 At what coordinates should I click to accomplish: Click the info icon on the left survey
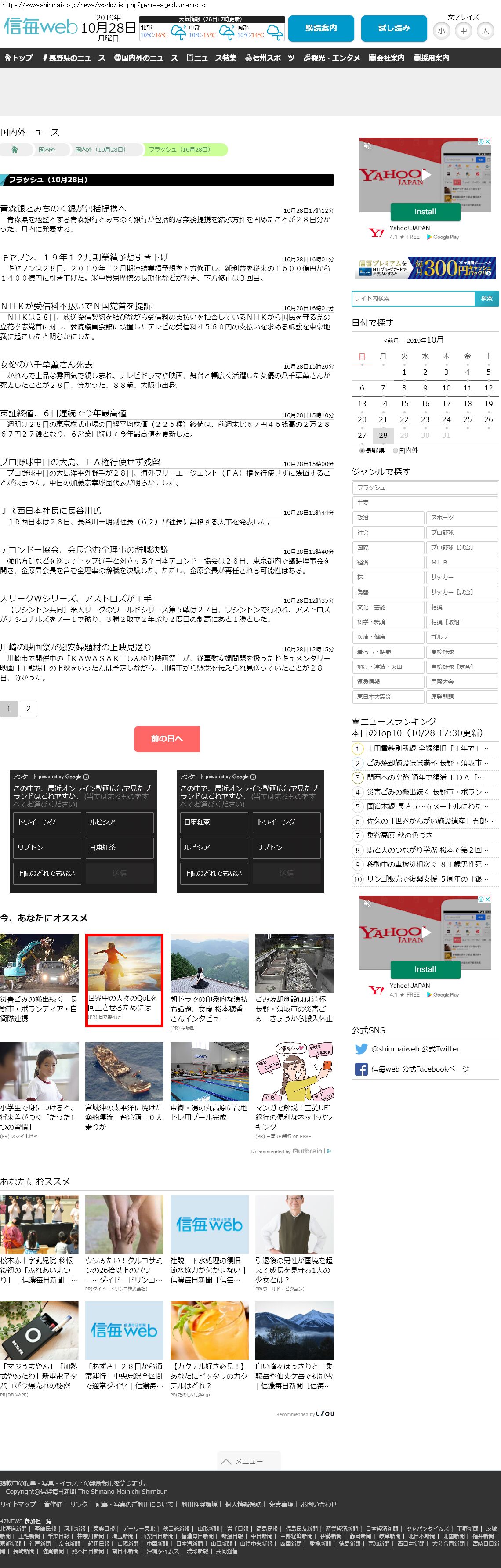pos(86,777)
